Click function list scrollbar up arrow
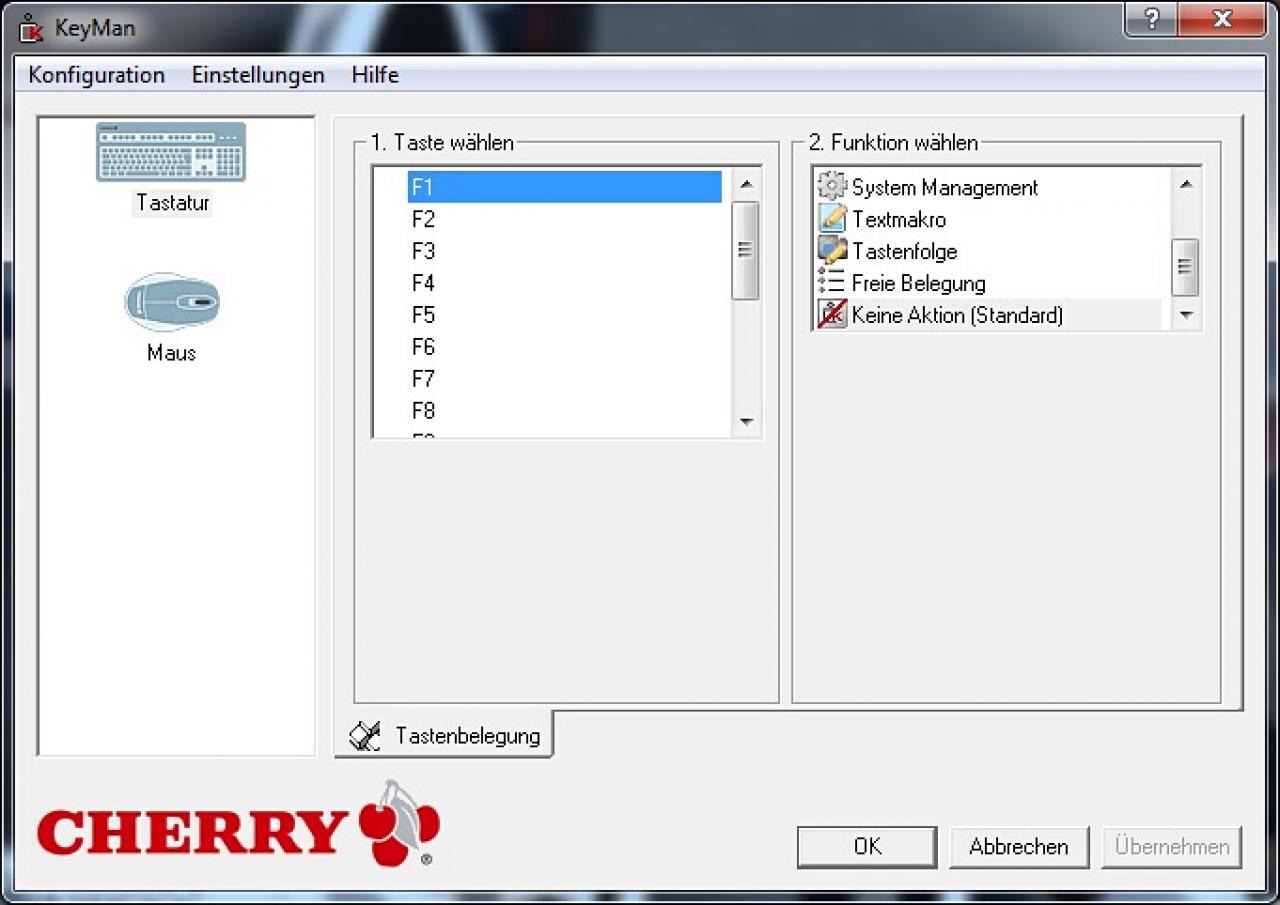Viewport: 1280px width, 905px height. click(x=1186, y=184)
